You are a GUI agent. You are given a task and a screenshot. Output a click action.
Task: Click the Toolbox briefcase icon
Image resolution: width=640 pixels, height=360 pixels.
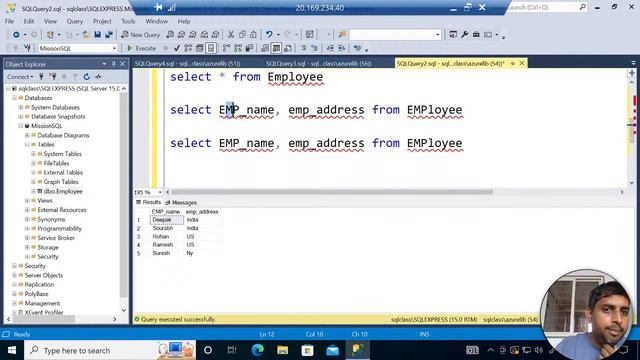click(x=476, y=35)
